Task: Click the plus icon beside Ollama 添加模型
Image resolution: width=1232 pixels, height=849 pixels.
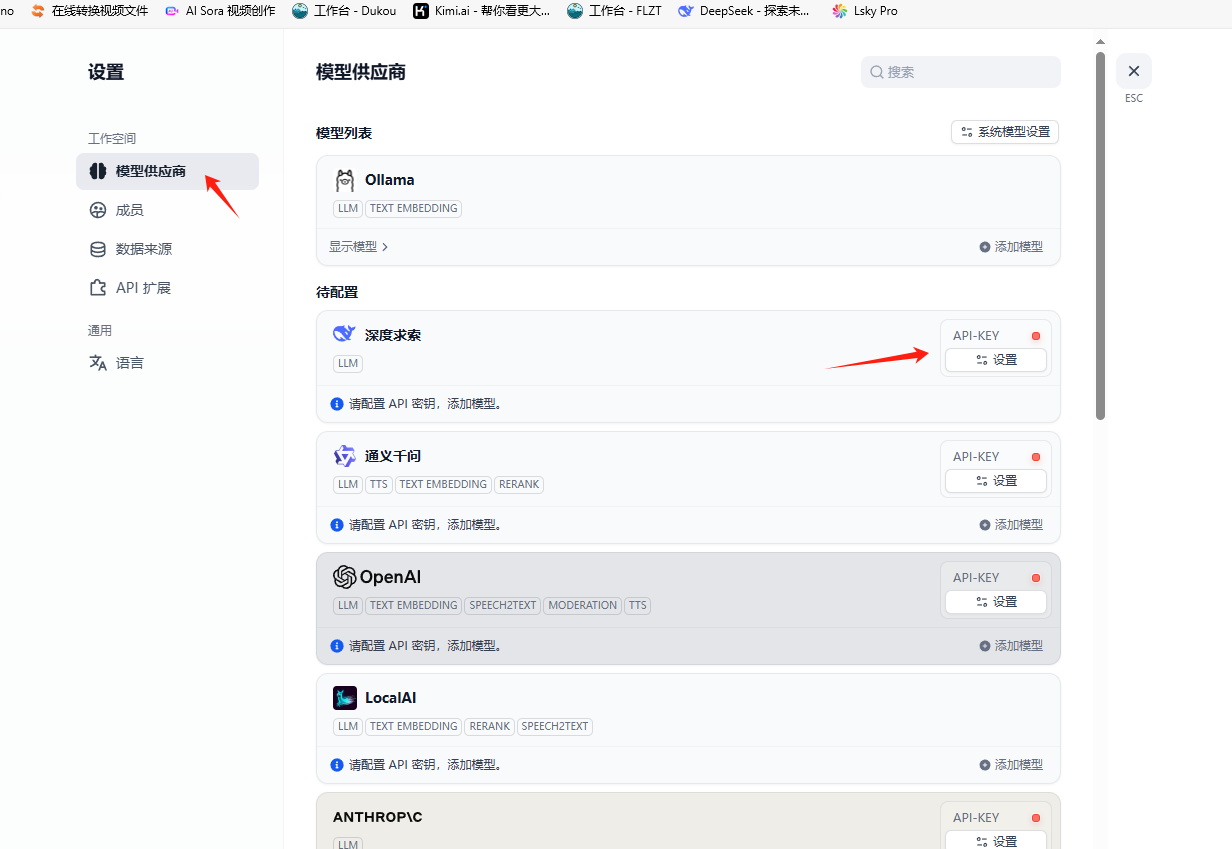Action: (x=985, y=247)
